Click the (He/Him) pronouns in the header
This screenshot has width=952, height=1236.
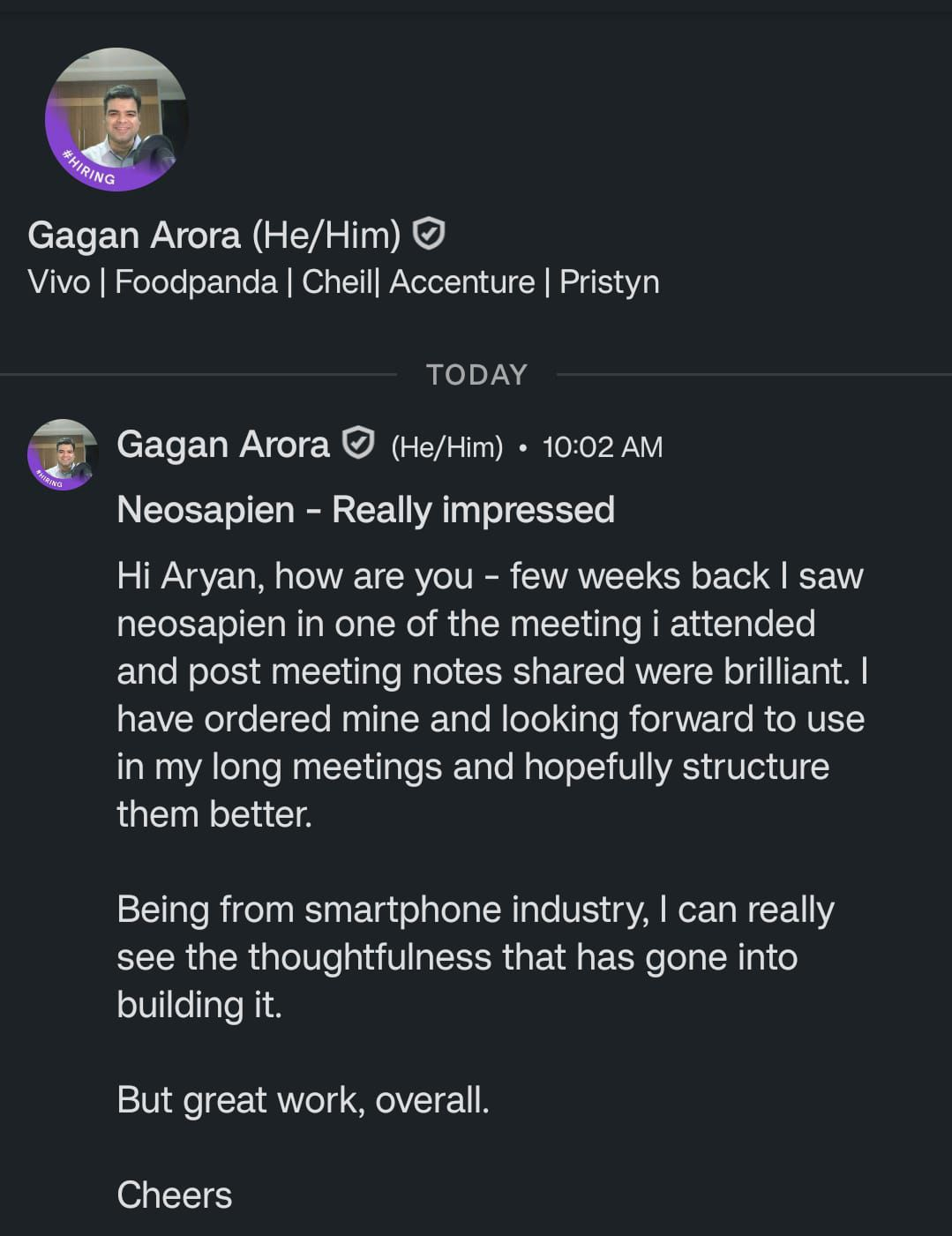pyautogui.click(x=326, y=236)
